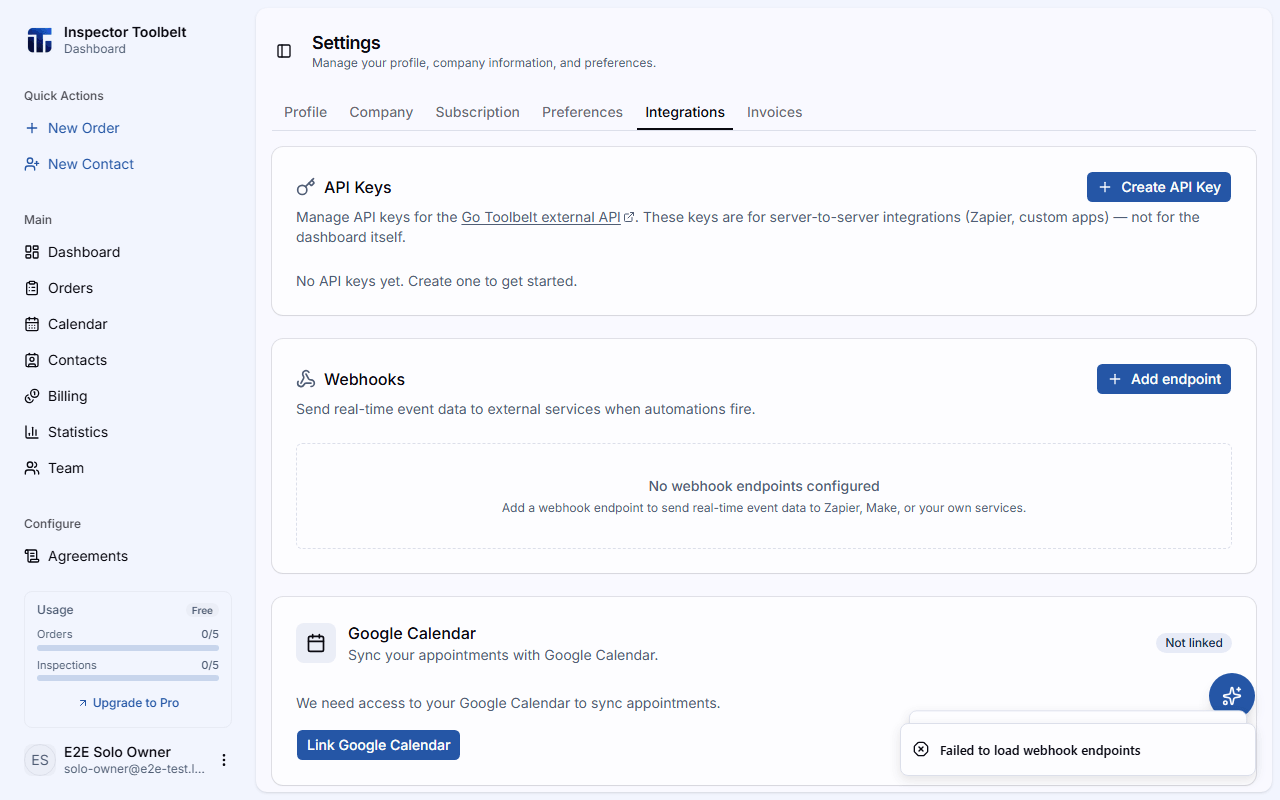This screenshot has height=800, width=1280.
Task: Click 'No API keys yet' message
Action: tap(437, 281)
